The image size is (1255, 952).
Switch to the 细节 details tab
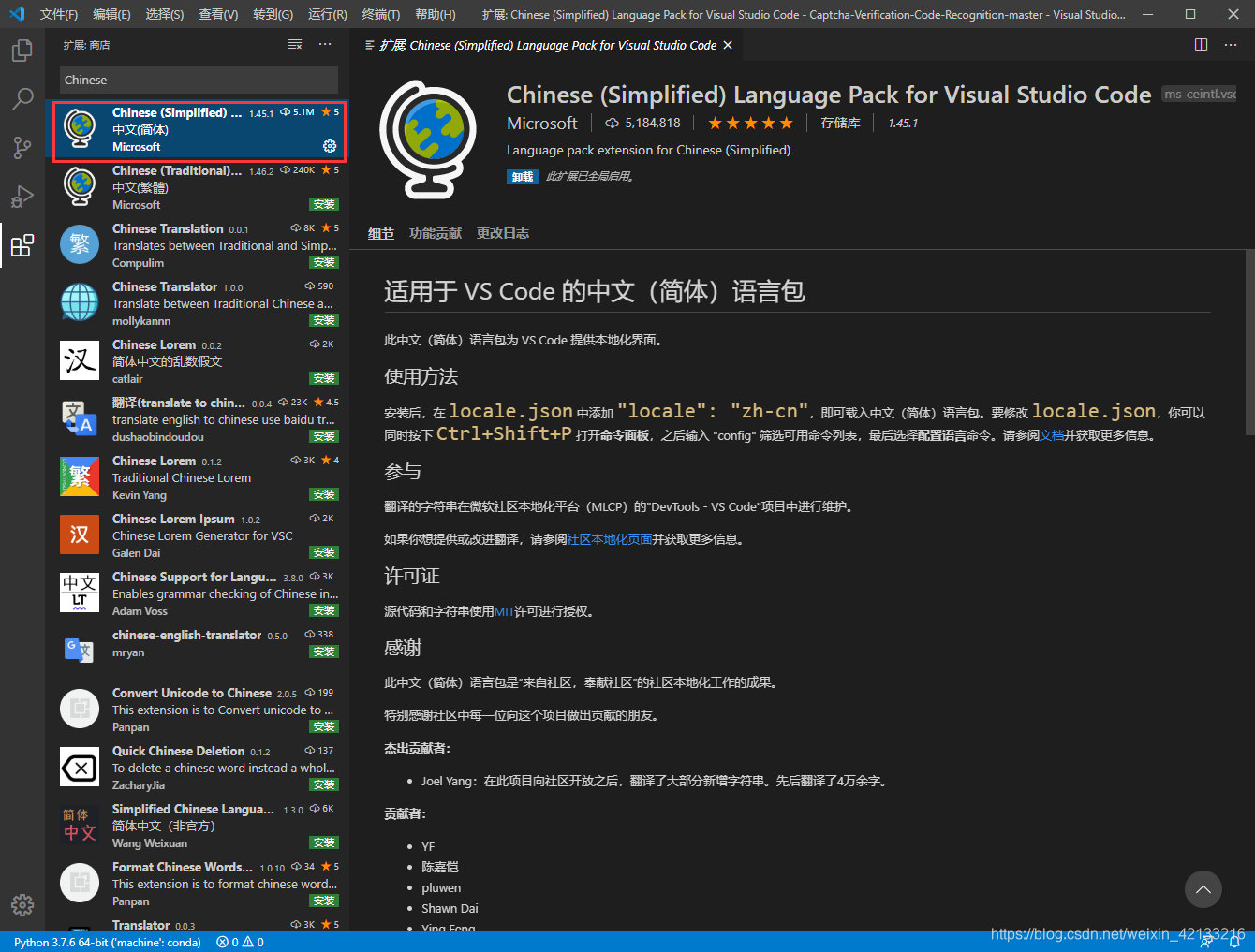381,233
